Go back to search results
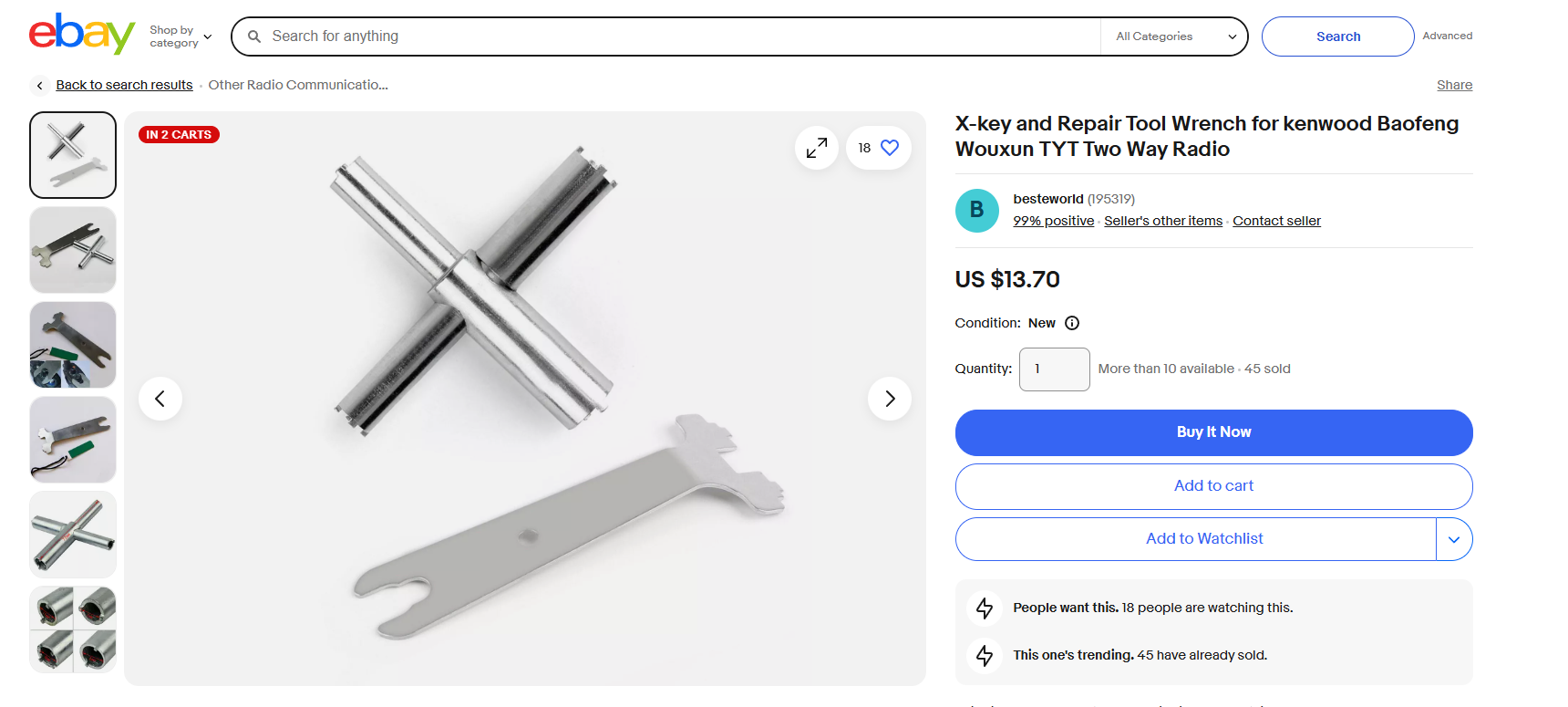The image size is (1568, 707). (x=124, y=85)
